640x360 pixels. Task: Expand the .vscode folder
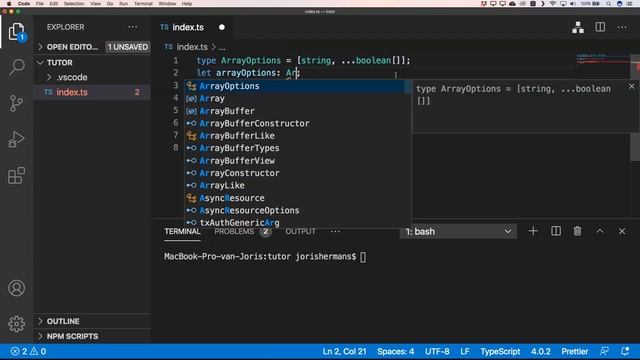72,77
